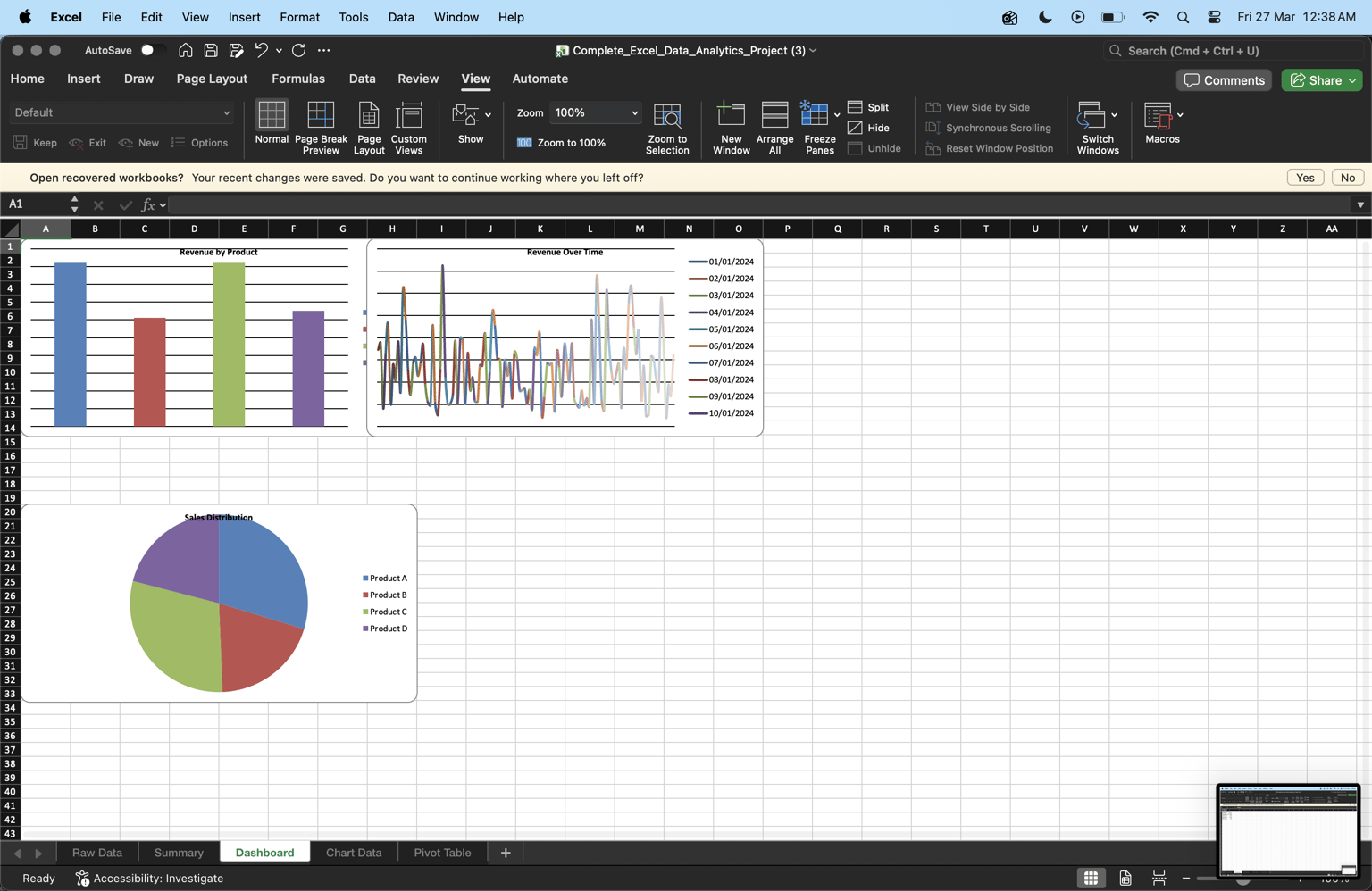This screenshot has width=1372, height=891.
Task: Click the Undo arrow icon
Action: 261,51
